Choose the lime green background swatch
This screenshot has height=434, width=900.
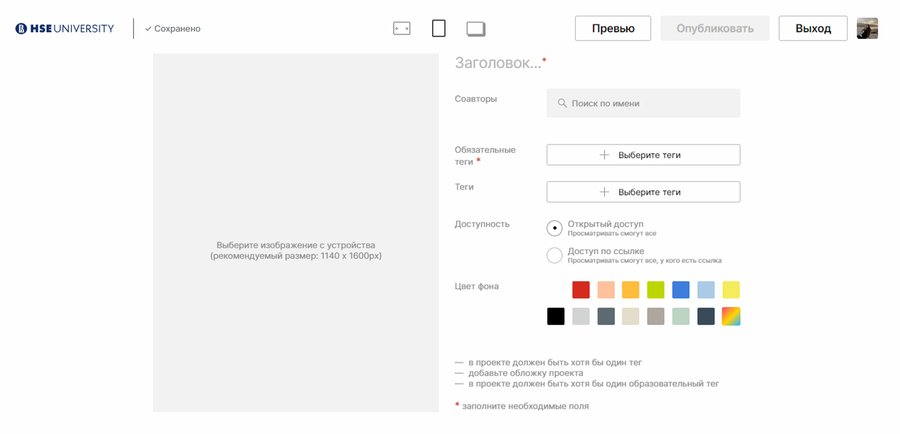(656, 290)
